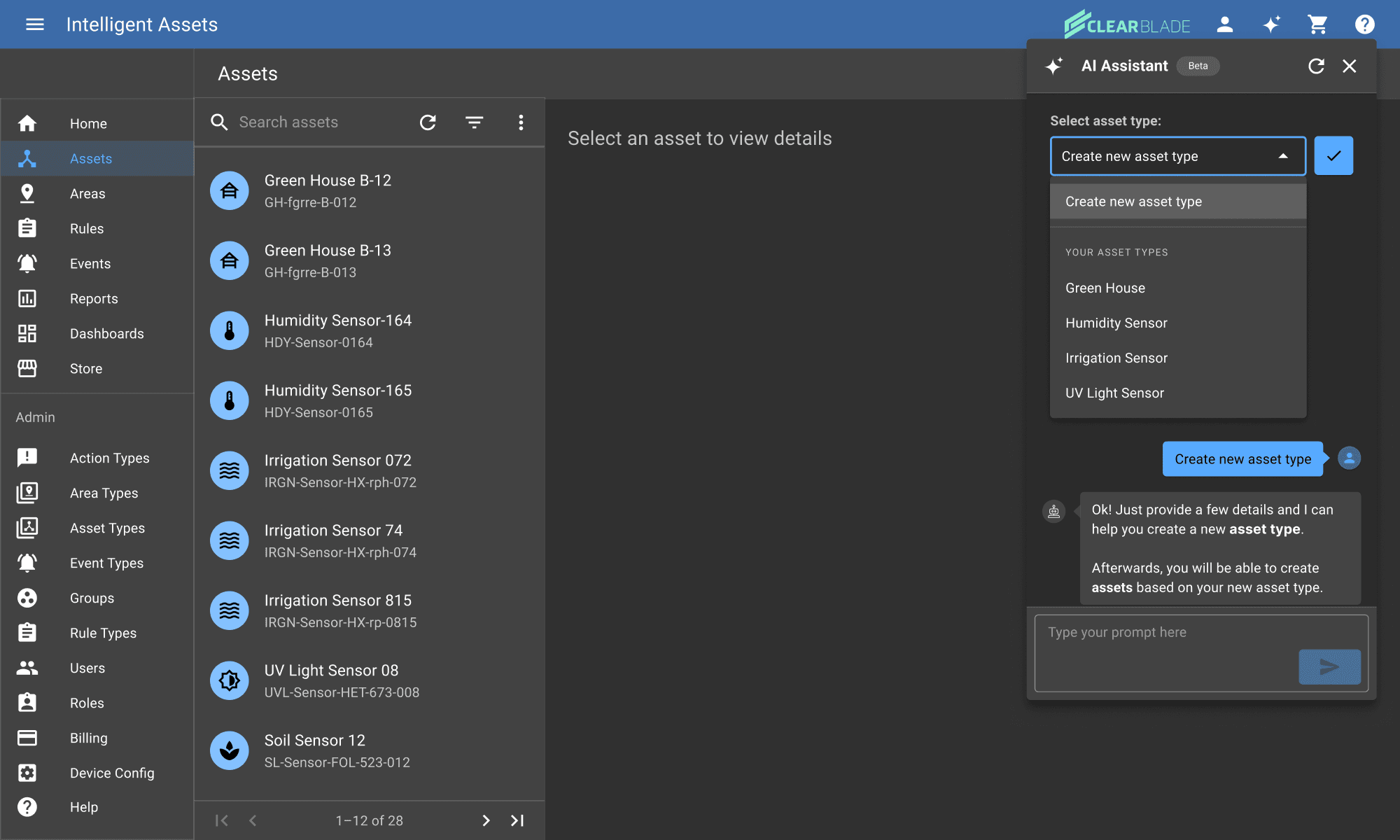The width and height of the screenshot is (1400, 840).
Task: Open the hamburger navigation menu
Action: (x=34, y=24)
